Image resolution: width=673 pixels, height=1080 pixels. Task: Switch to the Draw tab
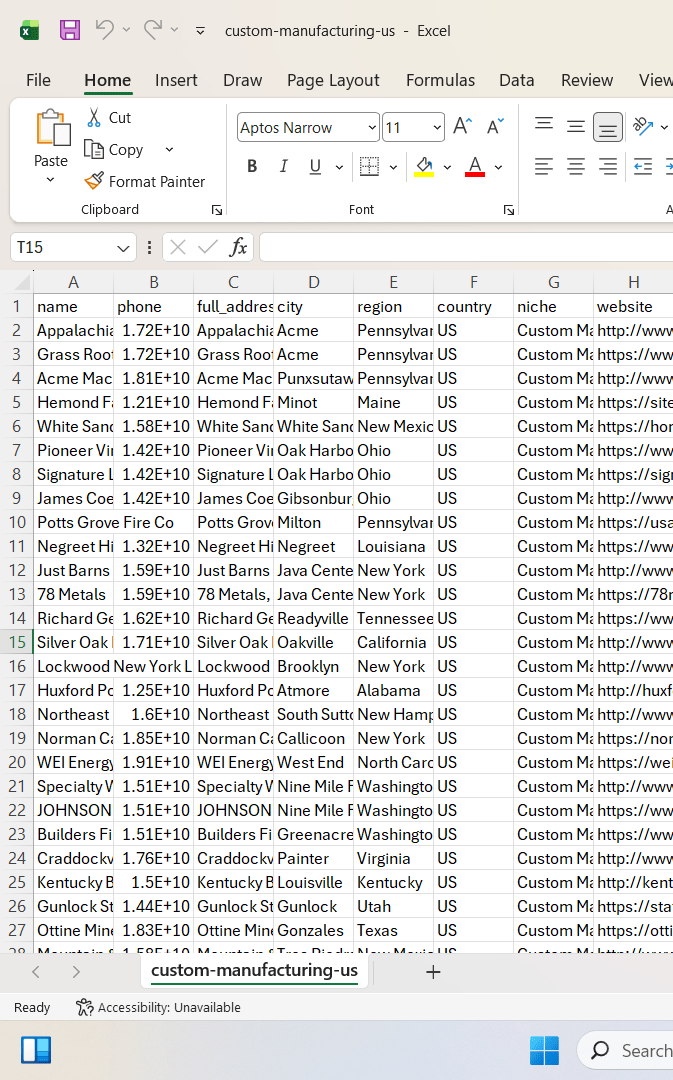242,80
